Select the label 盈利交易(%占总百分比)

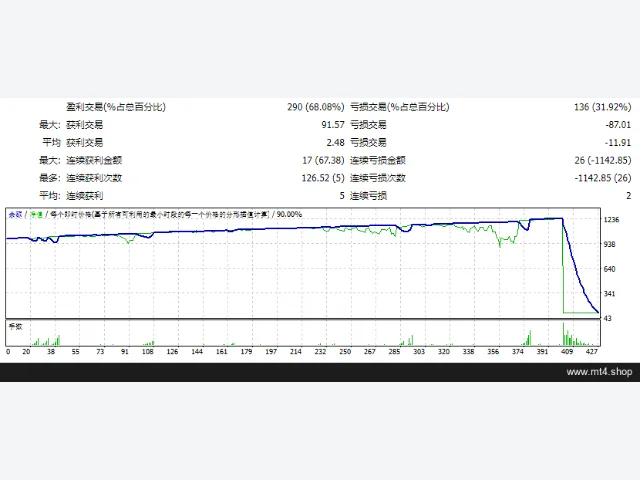point(116,107)
